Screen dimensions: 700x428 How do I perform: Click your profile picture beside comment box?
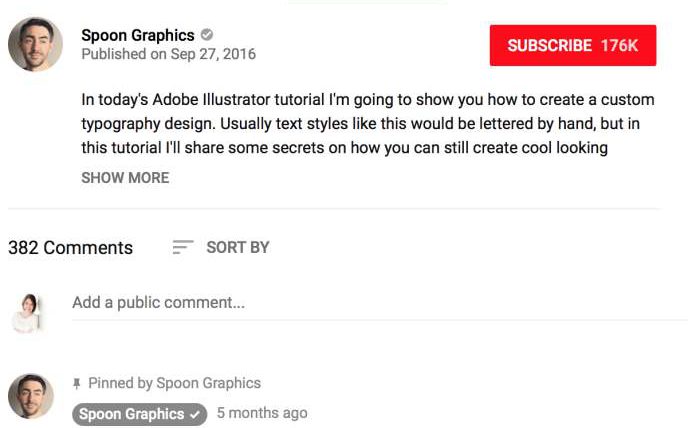point(27,313)
